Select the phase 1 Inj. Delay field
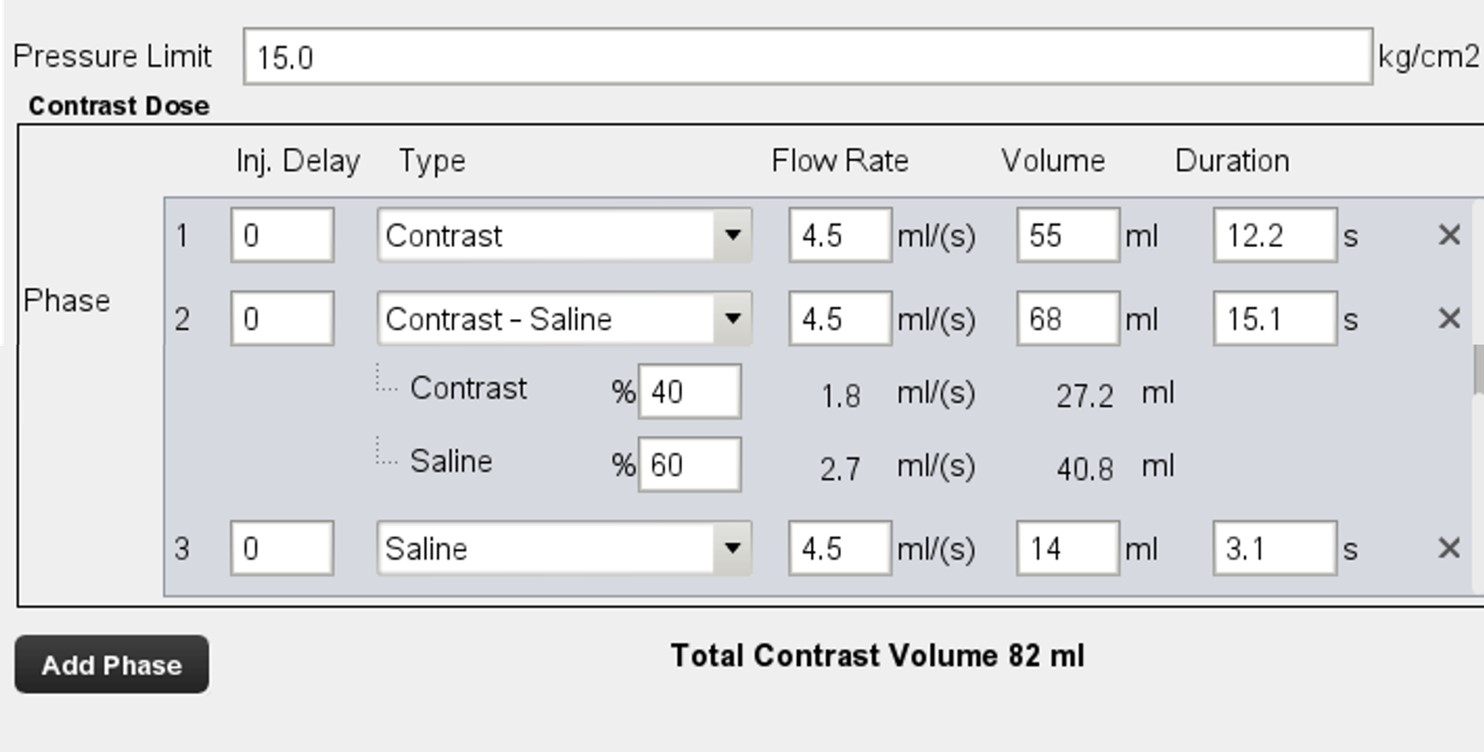 point(282,236)
